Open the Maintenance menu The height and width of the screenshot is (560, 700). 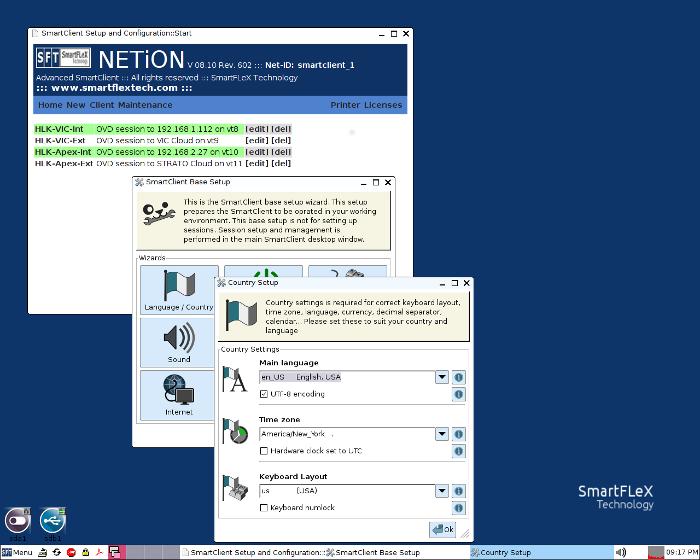145,105
